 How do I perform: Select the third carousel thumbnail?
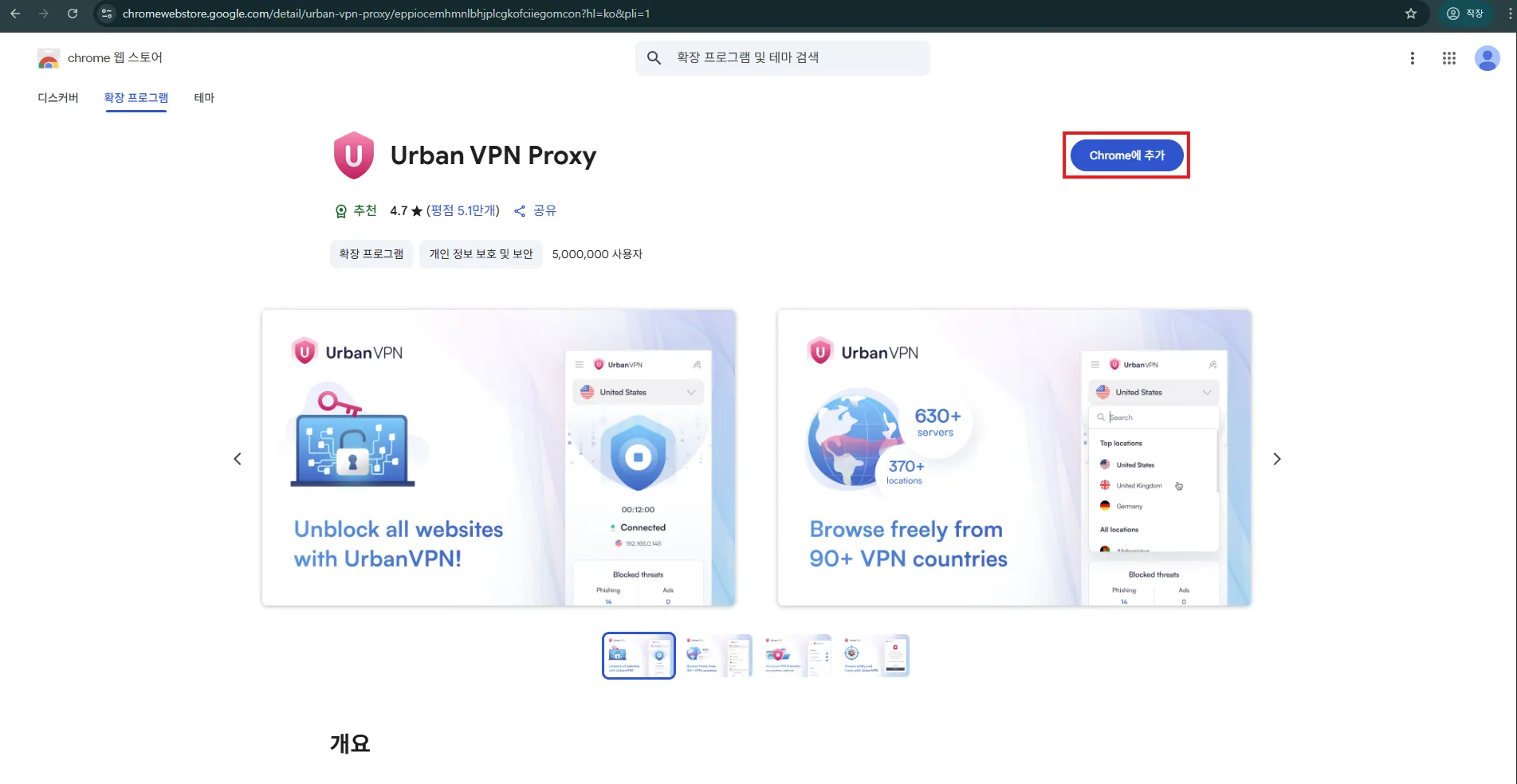797,656
